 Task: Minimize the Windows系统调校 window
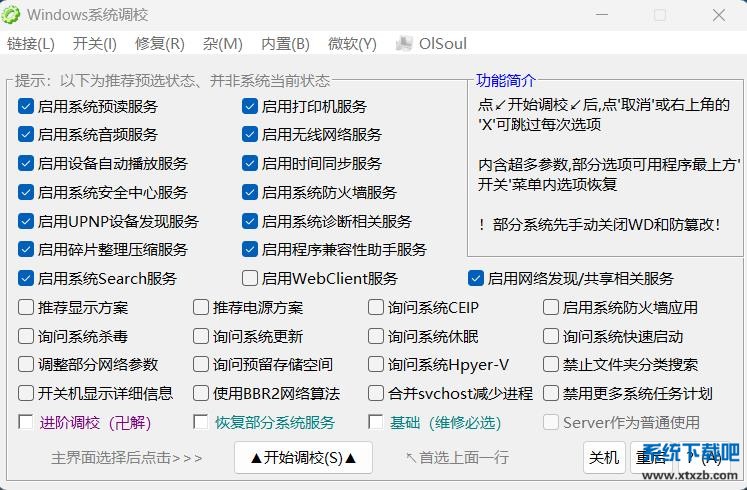click(602, 15)
